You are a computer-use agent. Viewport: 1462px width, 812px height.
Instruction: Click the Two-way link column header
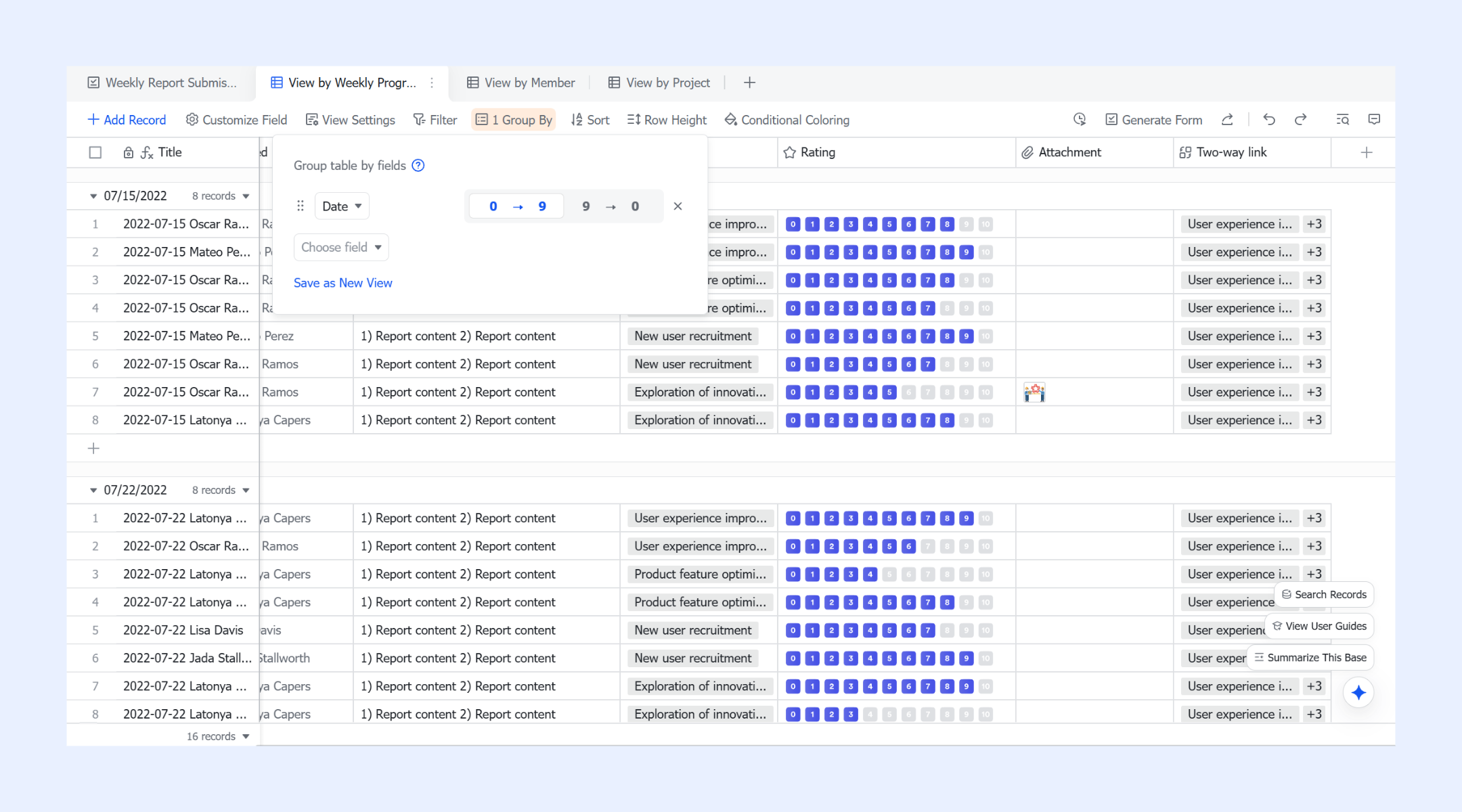click(1252, 152)
